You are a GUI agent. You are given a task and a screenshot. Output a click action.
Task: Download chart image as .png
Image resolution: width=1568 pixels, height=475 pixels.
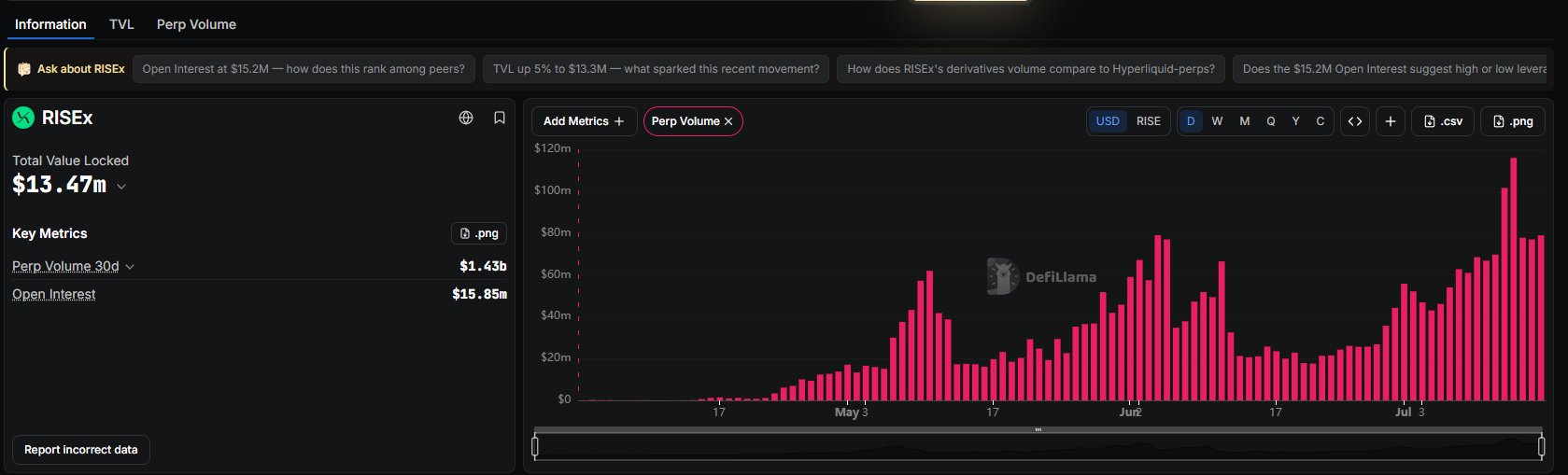click(x=1513, y=121)
